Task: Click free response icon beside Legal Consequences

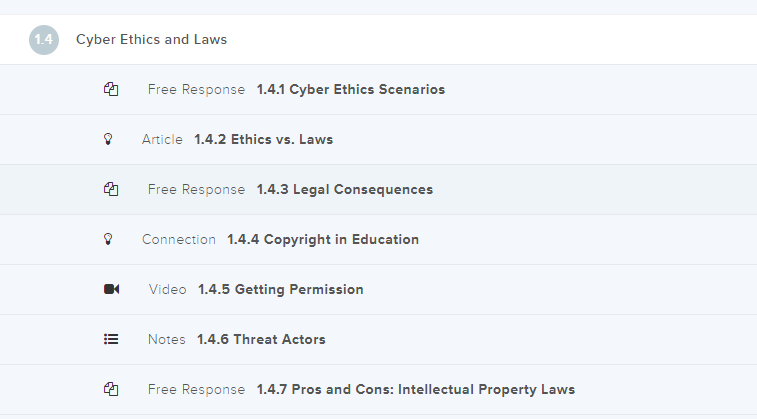Action: [111, 190]
